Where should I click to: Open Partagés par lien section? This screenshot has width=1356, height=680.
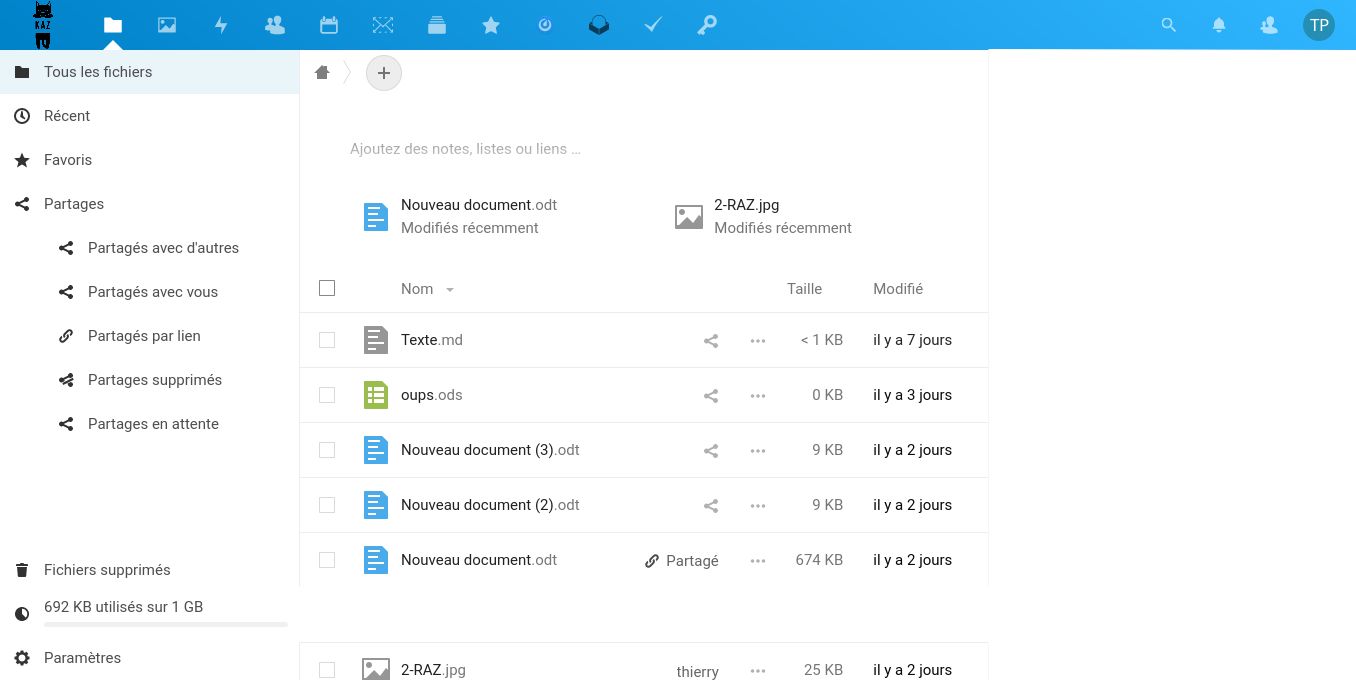144,336
